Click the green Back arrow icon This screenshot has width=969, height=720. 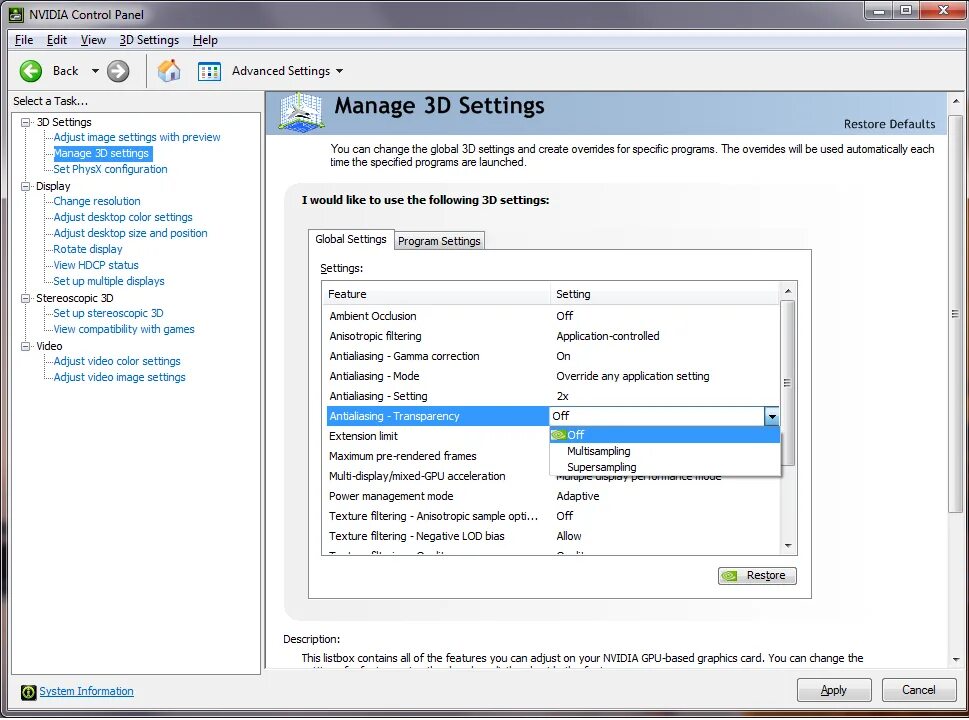(x=30, y=71)
